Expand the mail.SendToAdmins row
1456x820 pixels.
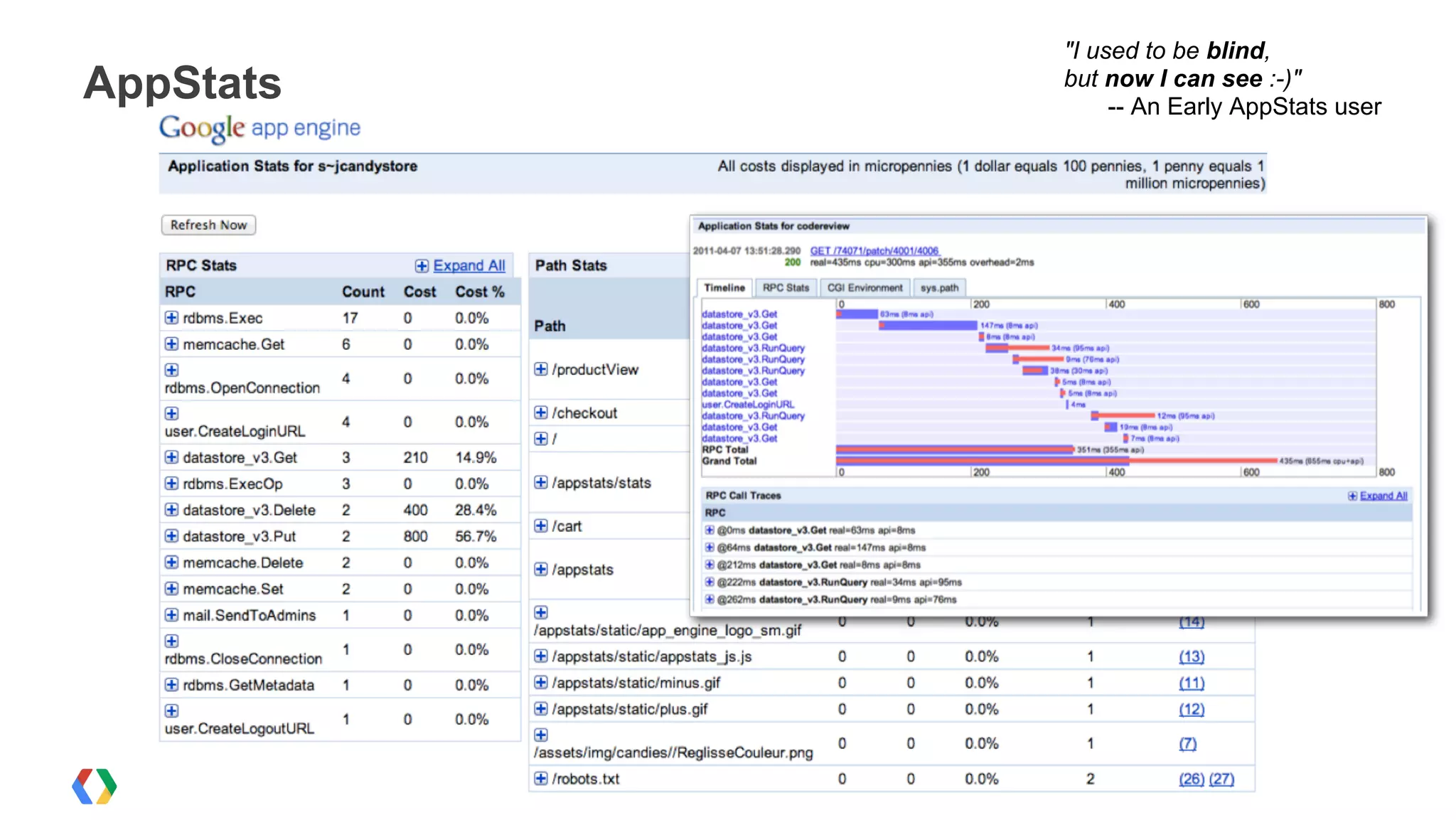coord(171,615)
